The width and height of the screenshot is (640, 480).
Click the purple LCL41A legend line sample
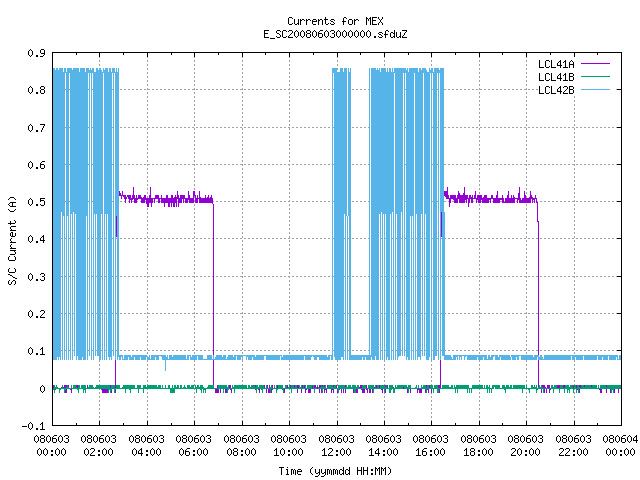coord(595,64)
